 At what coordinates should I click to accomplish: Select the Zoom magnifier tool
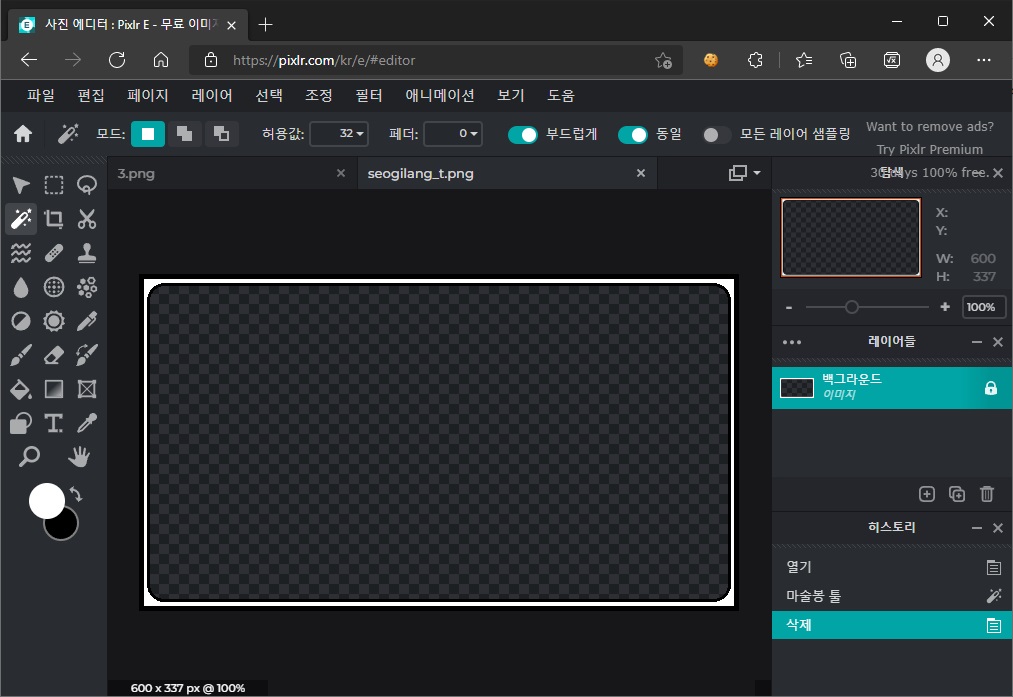pyautogui.click(x=29, y=457)
